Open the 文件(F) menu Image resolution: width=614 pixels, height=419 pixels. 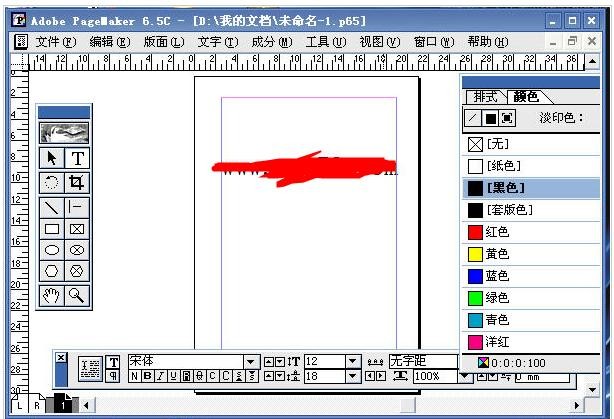(56, 42)
